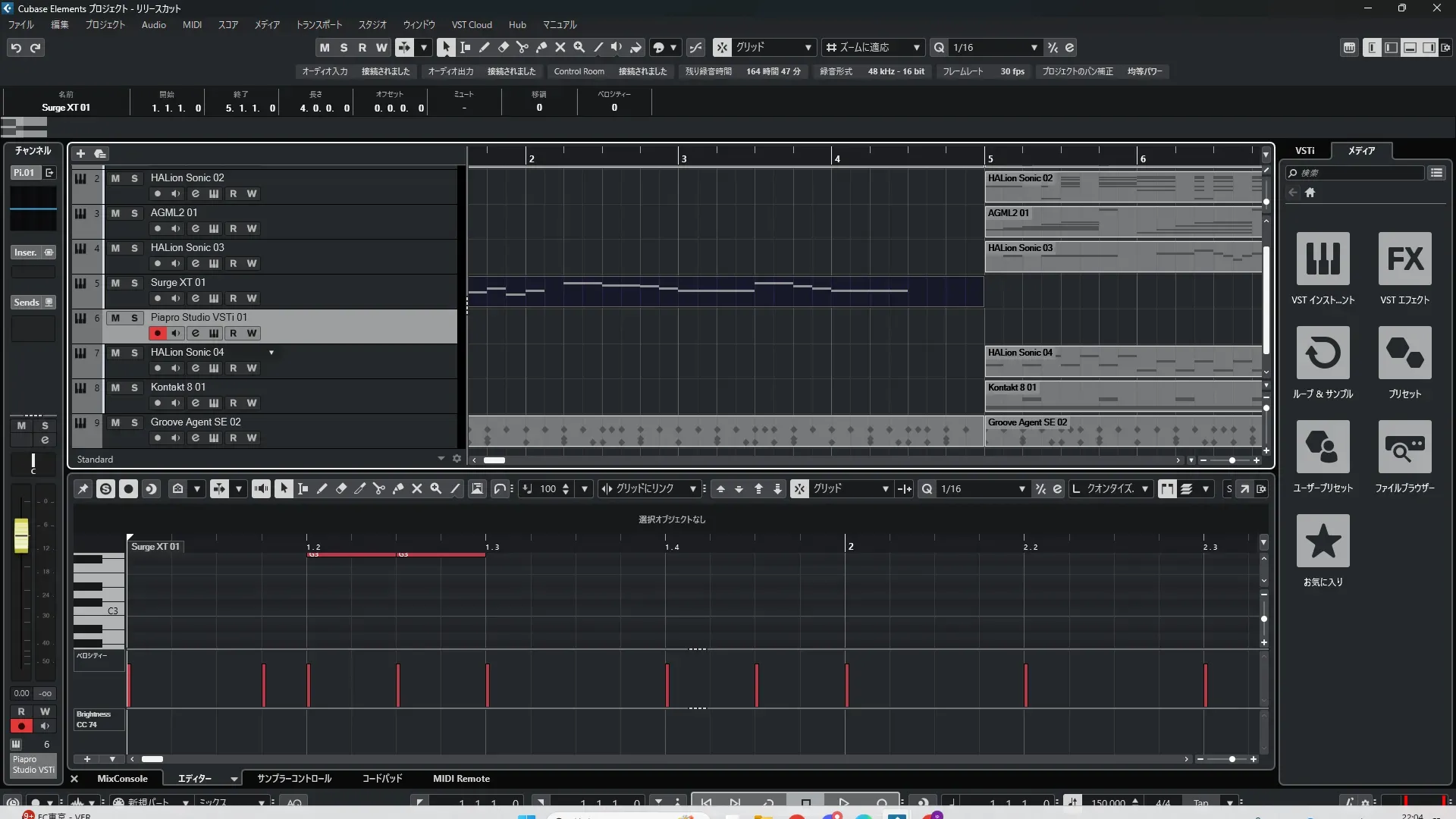Viewport: 1456px width, 819px height.
Task: Select the Glue tool in main toolbar
Action: pos(541,48)
